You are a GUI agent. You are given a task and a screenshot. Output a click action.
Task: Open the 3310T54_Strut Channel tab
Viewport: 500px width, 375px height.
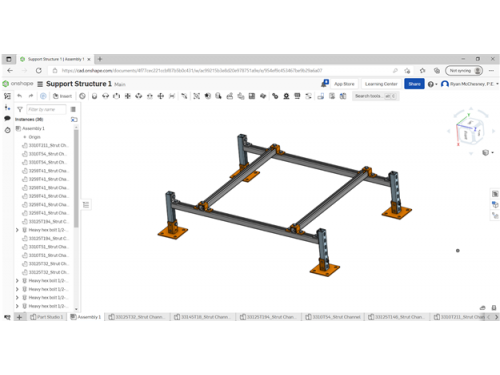click(x=333, y=317)
